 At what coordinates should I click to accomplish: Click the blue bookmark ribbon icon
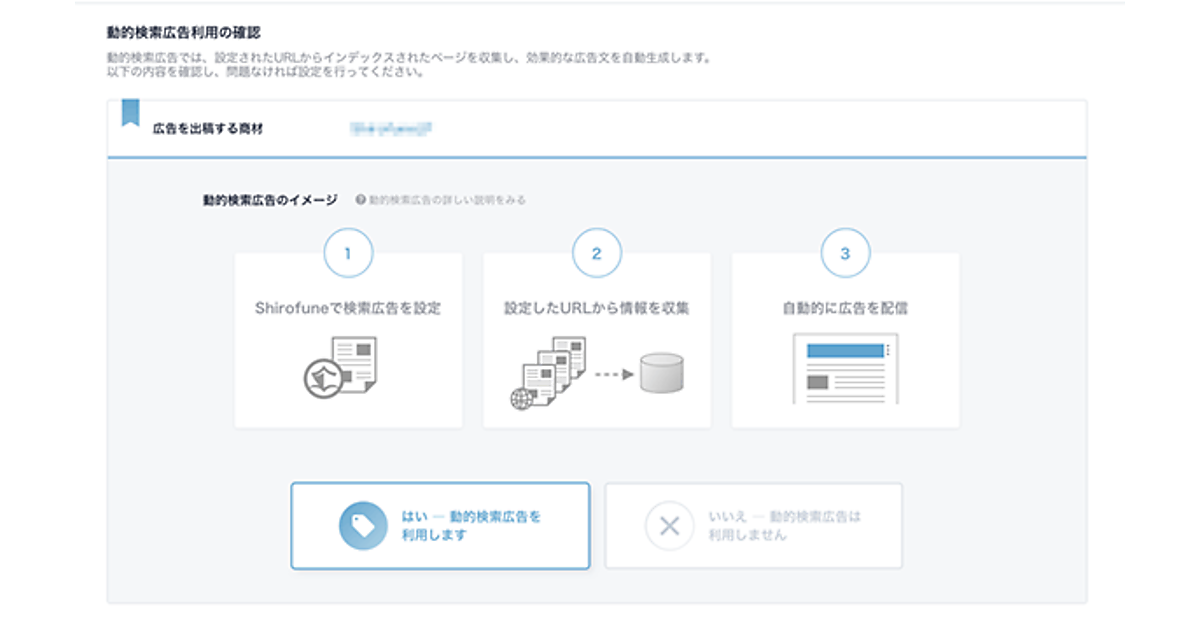point(130,113)
